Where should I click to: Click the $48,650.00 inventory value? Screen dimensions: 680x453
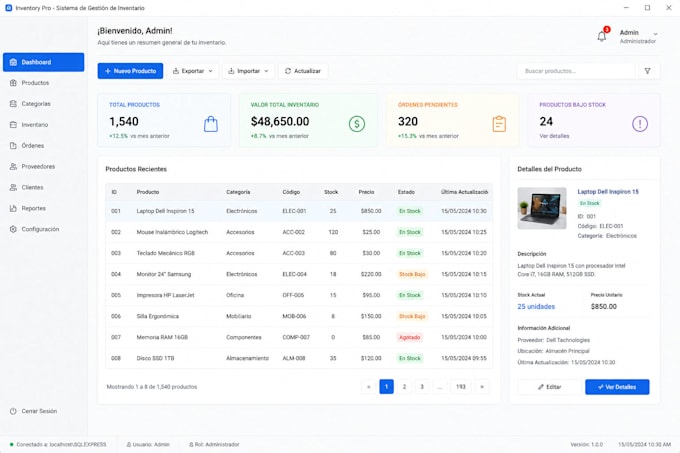point(280,122)
